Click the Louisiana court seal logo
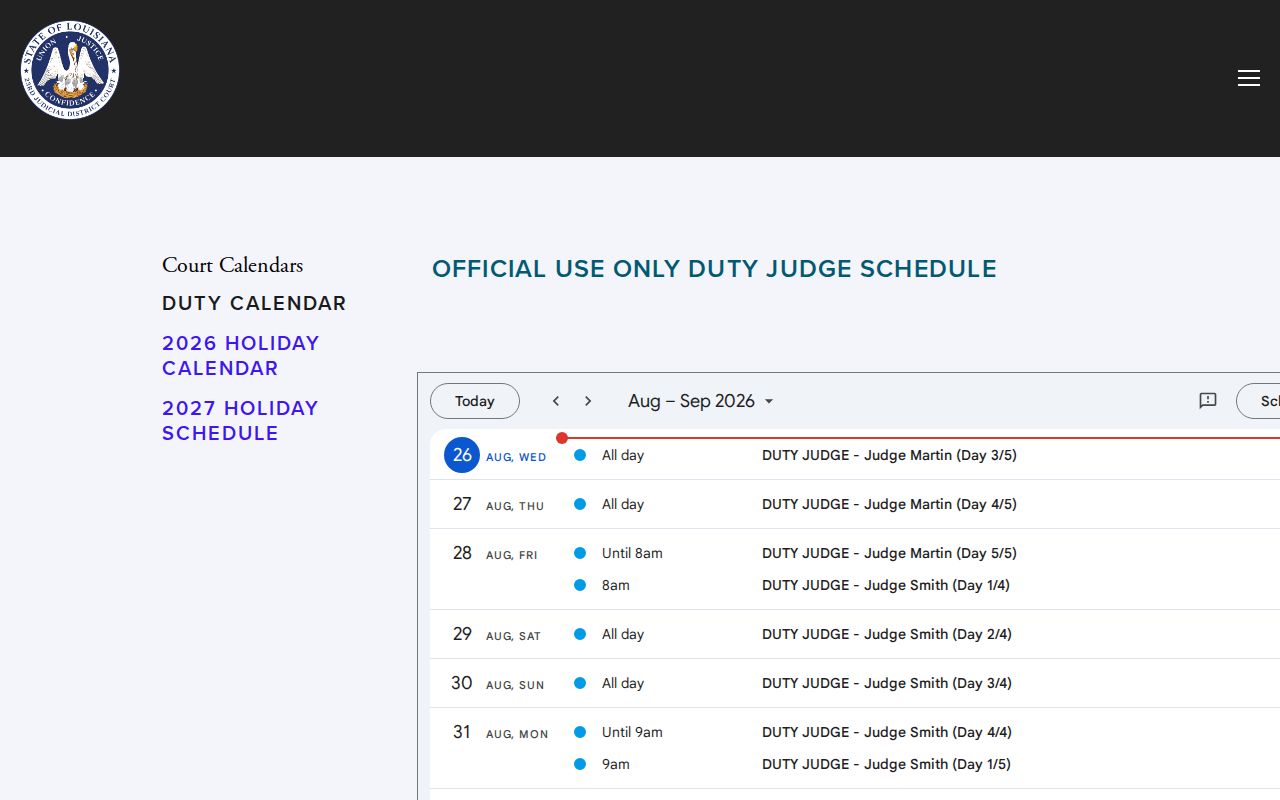This screenshot has height=800, width=1280. (x=70, y=70)
